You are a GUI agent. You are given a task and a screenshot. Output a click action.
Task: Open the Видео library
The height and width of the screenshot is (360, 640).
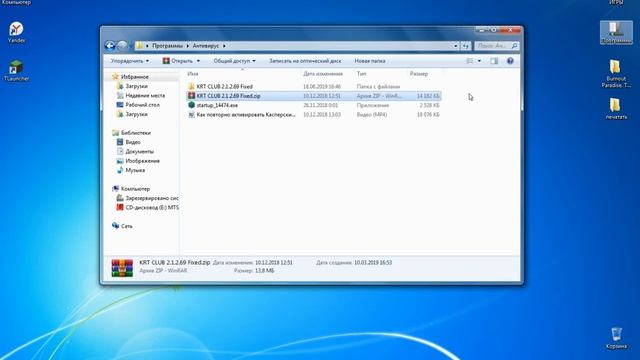tap(133, 142)
